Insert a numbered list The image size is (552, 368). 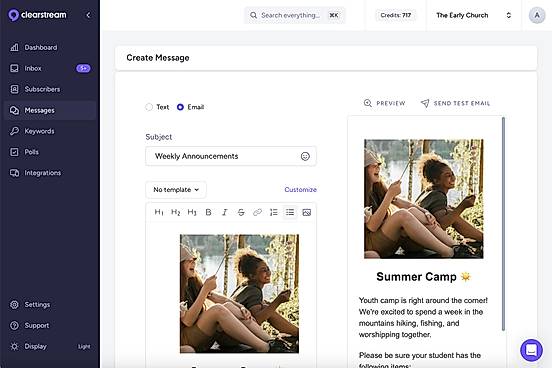(274, 212)
